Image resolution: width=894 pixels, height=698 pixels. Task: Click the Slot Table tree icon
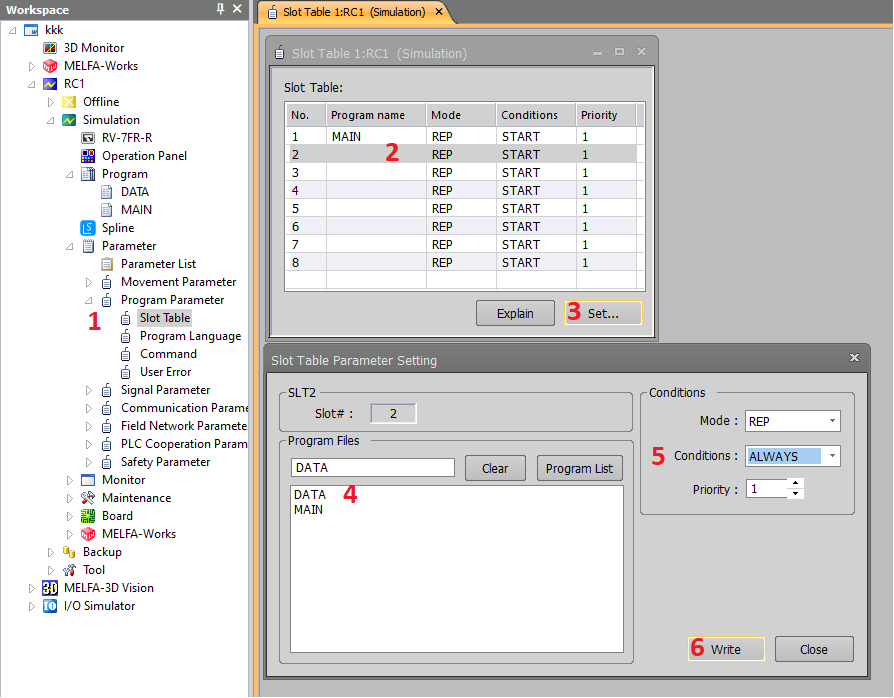pos(125,318)
